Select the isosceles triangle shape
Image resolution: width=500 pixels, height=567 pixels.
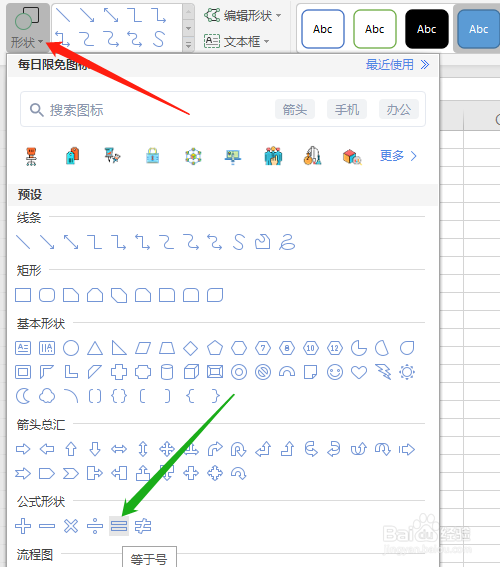(95, 348)
